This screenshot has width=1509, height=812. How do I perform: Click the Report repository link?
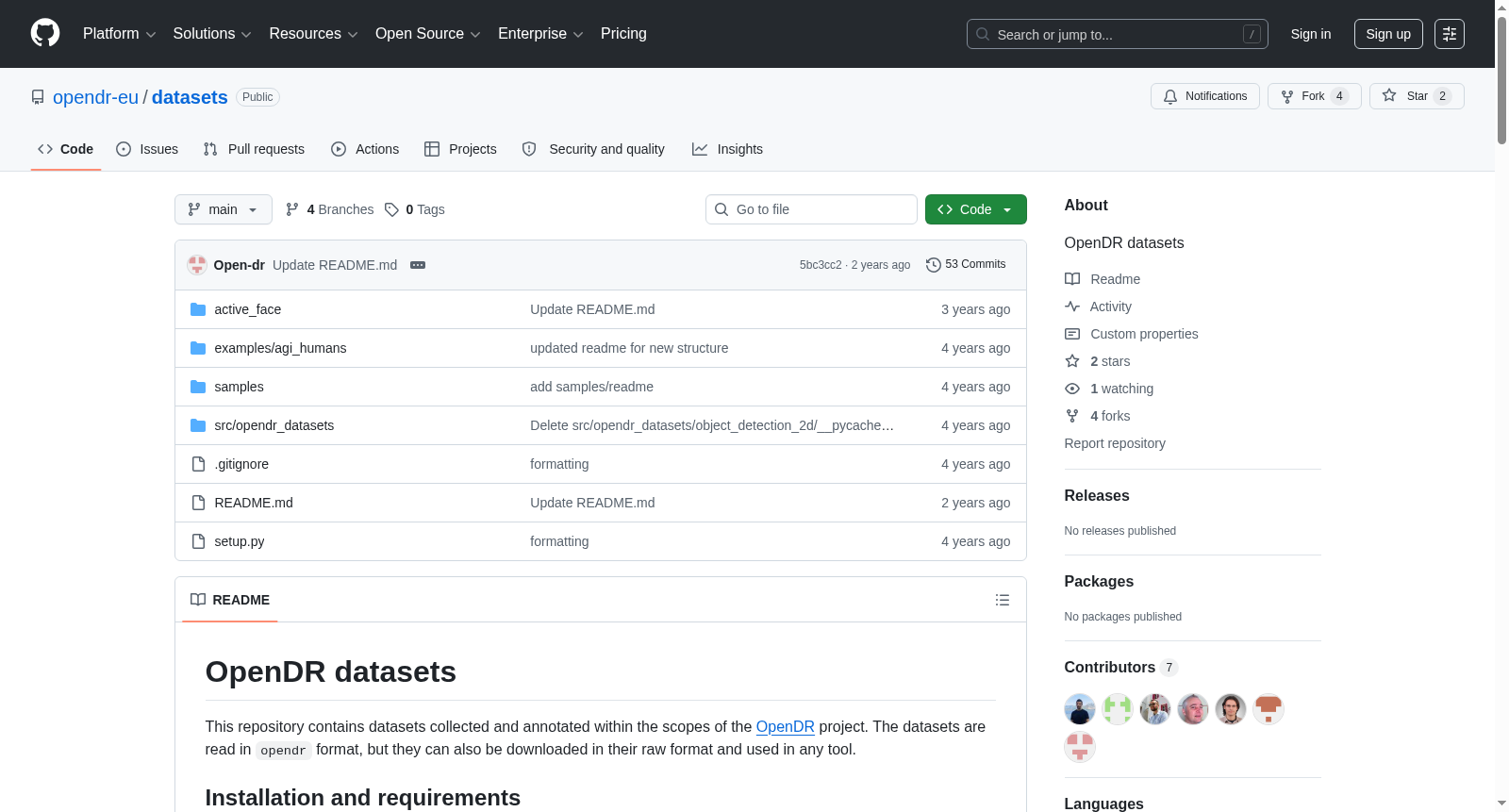(1115, 443)
